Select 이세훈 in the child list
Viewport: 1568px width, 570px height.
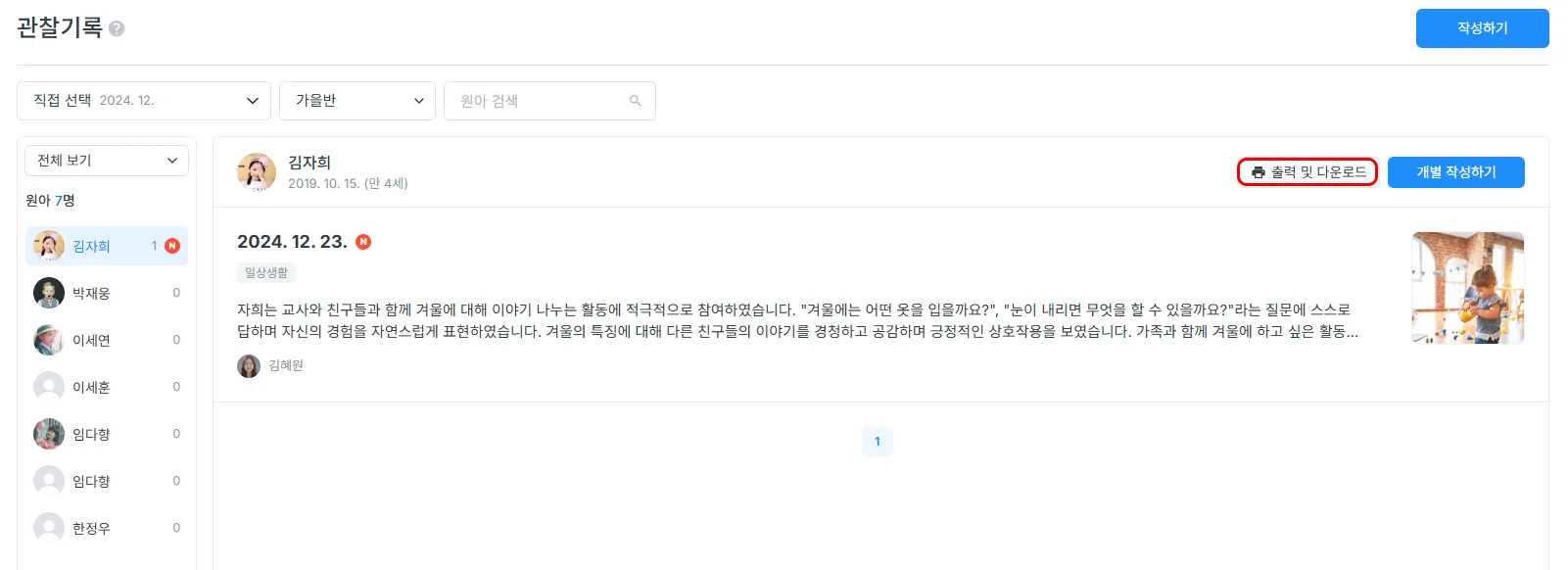click(x=91, y=387)
